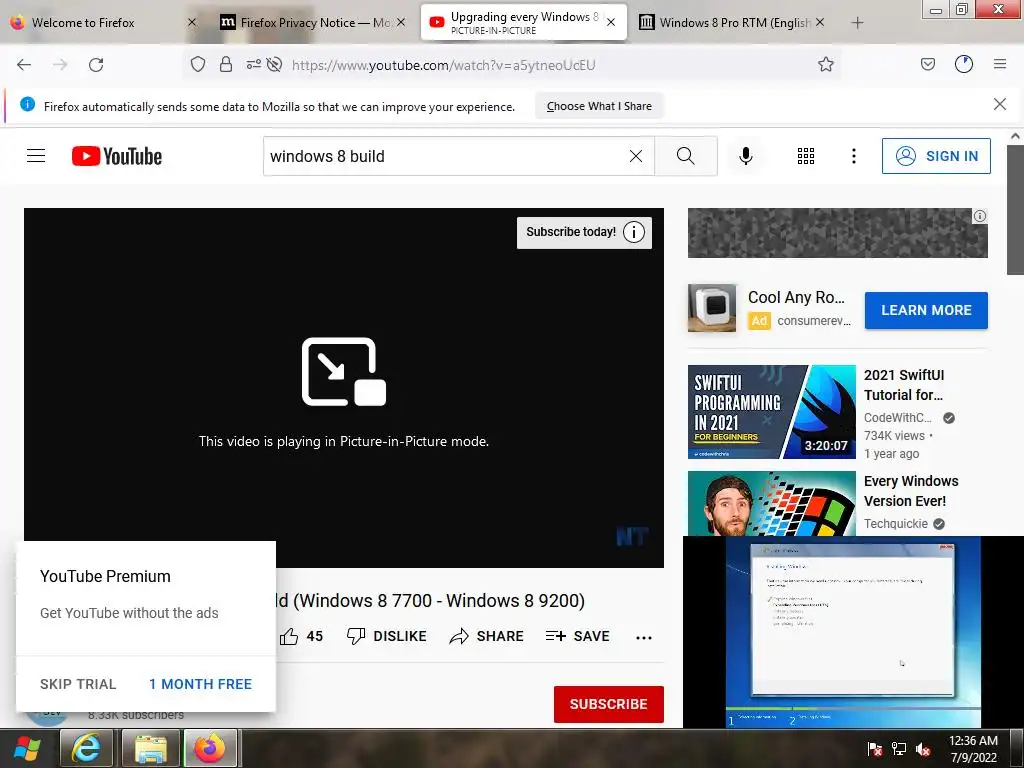Image resolution: width=1024 pixels, height=768 pixels.
Task: Open the YouTube apps grid
Action: [x=806, y=156]
